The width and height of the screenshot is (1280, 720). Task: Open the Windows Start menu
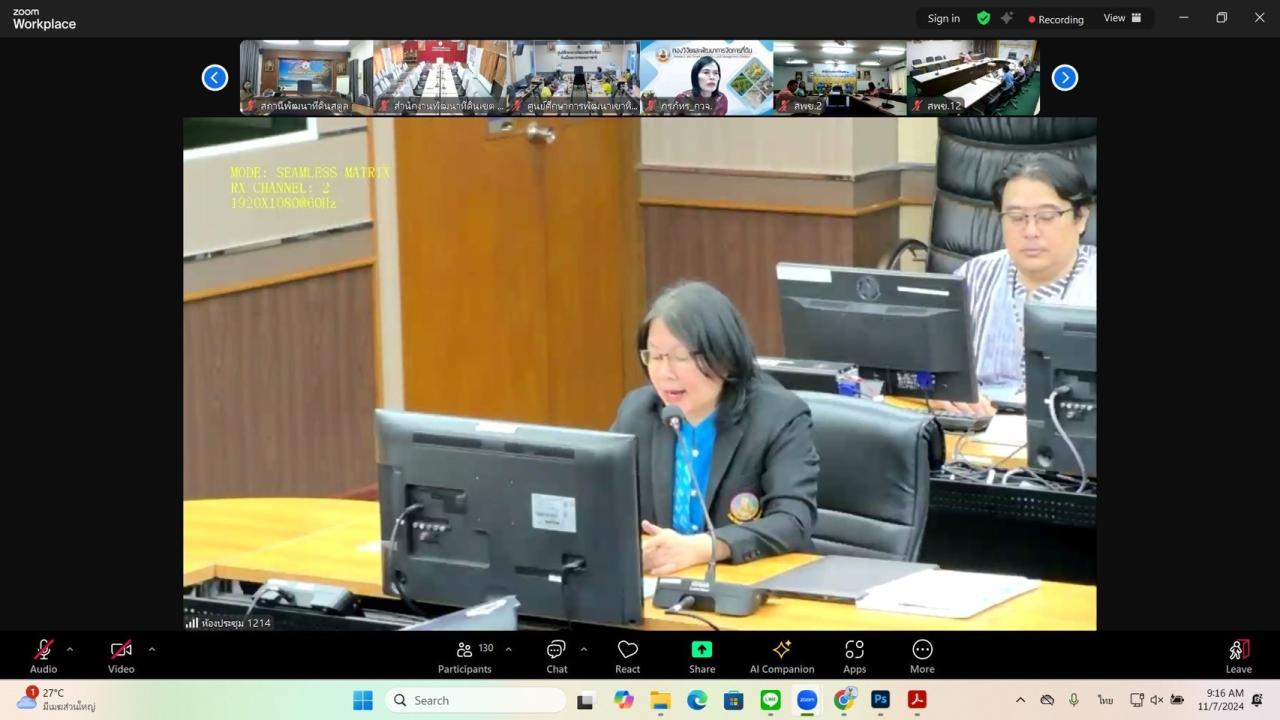[362, 700]
